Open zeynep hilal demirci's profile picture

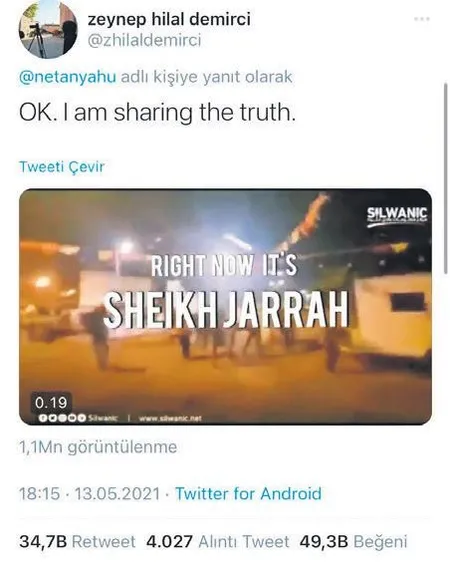coord(48,30)
